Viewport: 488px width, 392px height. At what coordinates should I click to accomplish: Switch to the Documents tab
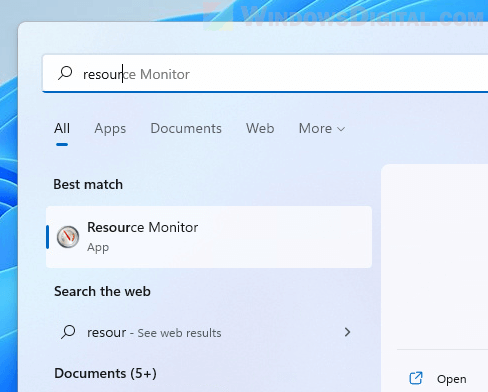186,128
